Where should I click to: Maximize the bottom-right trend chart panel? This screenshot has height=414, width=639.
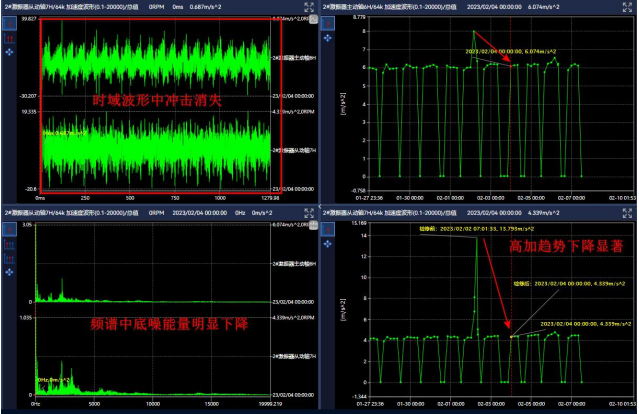point(628,212)
